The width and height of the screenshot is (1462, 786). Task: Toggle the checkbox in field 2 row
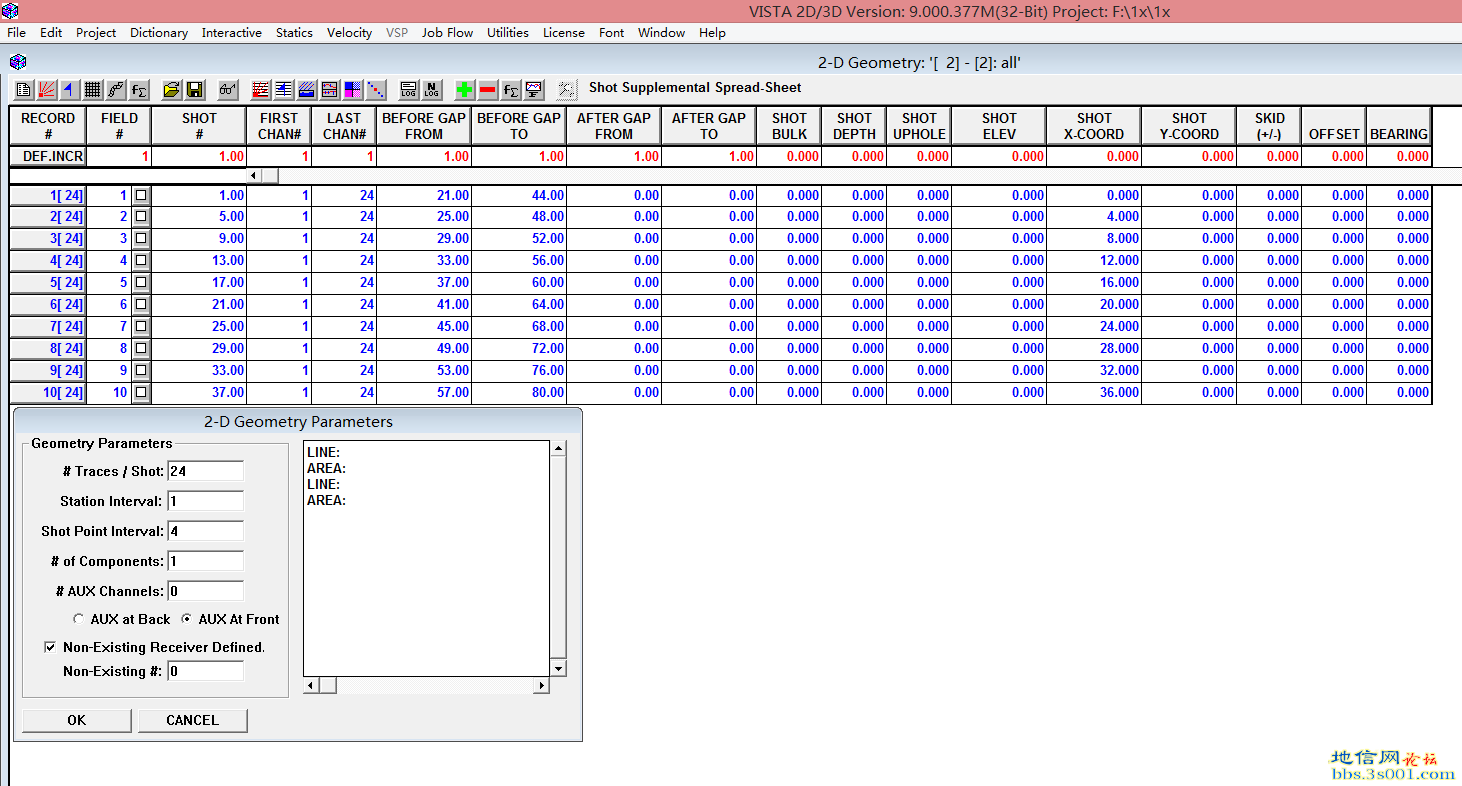[x=141, y=217]
